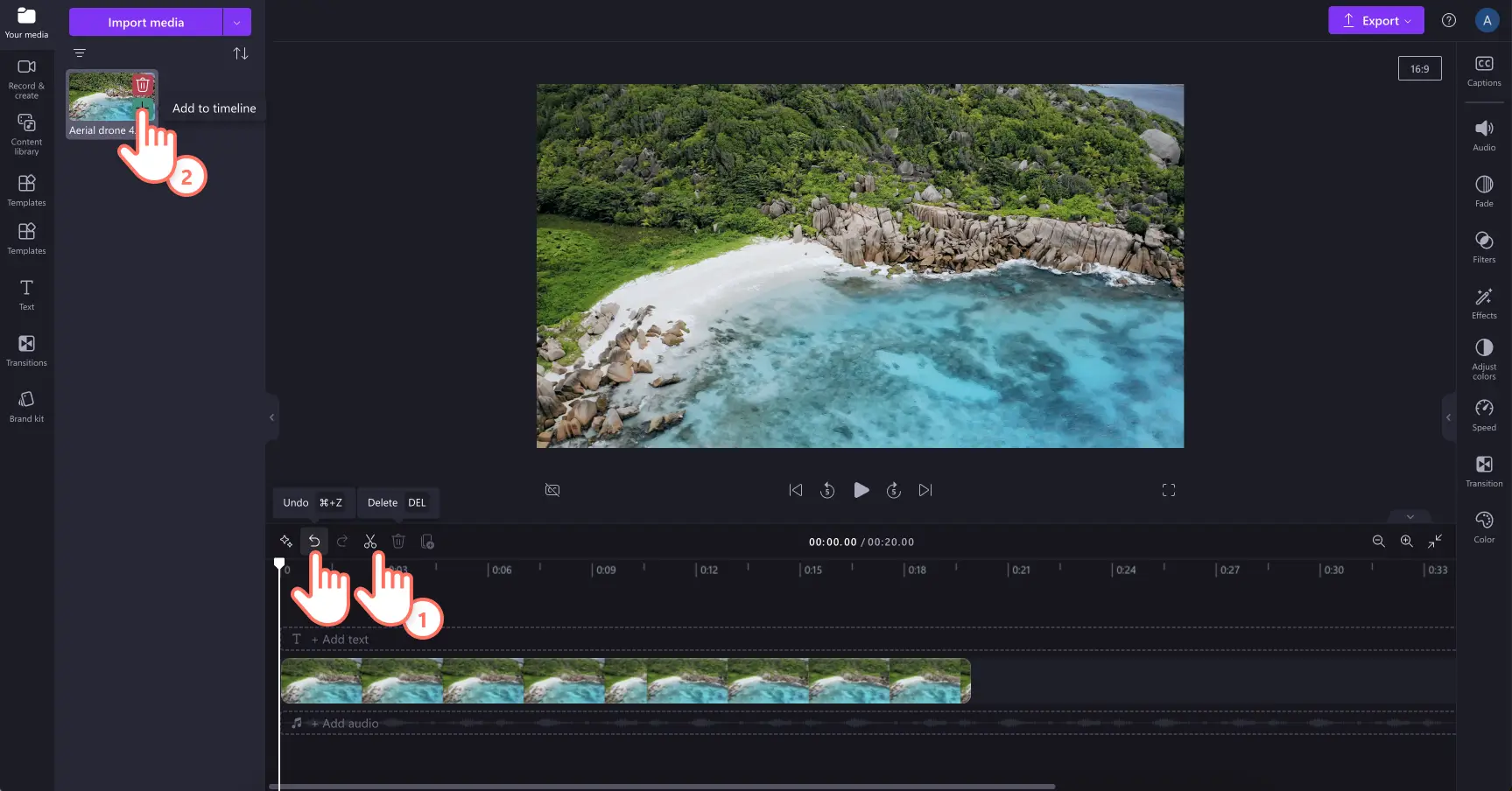
Task: Collapse the left media panel
Action: click(271, 417)
